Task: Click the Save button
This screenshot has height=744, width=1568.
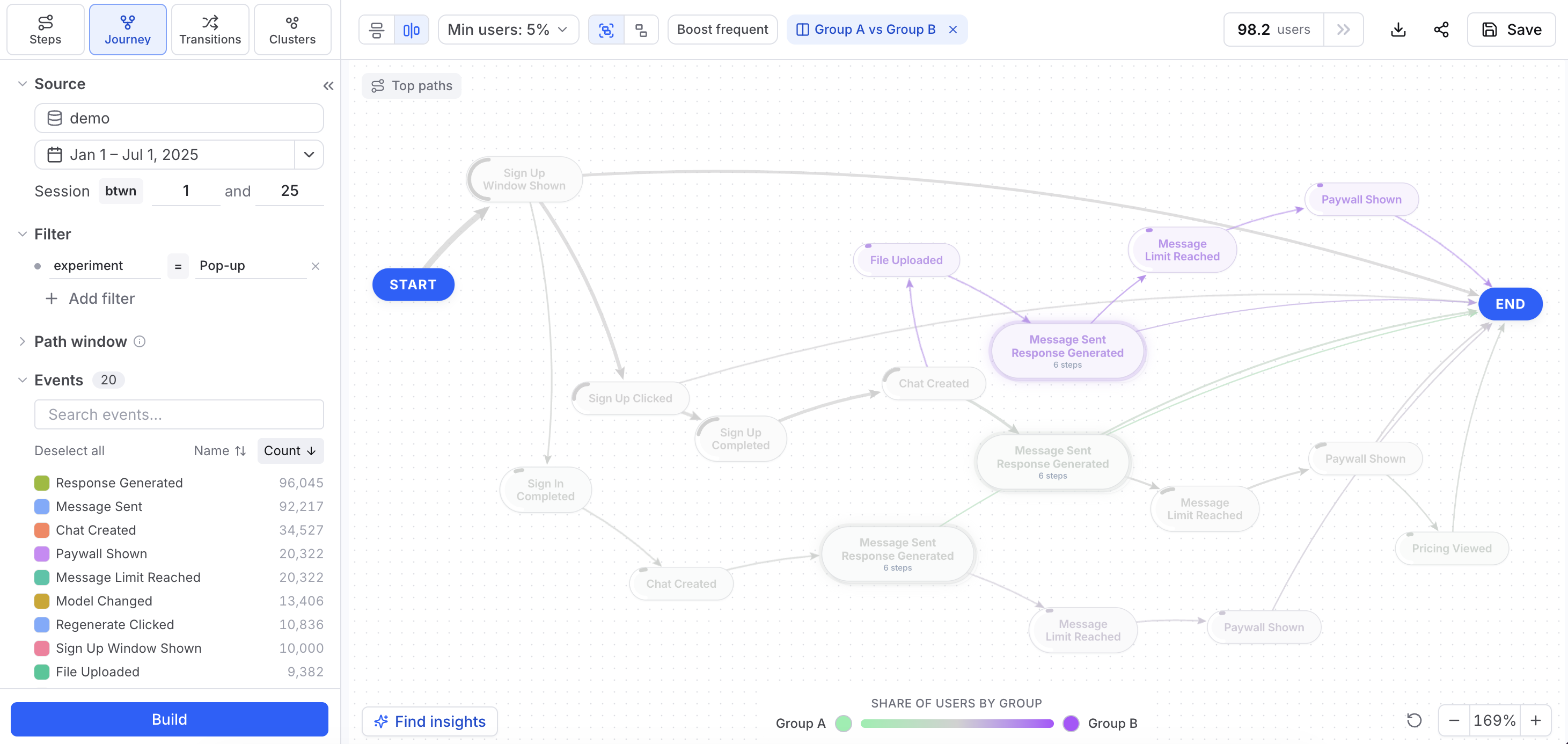Action: pyautogui.click(x=1512, y=30)
